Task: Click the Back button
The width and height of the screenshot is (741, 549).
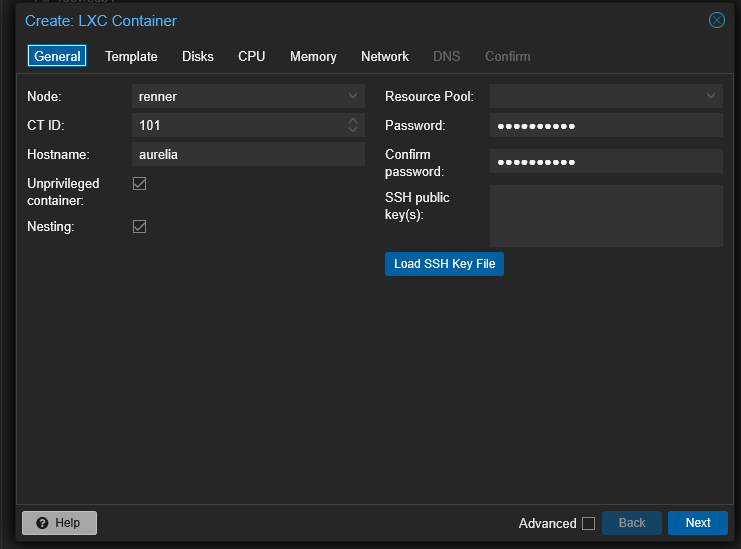Action: click(x=631, y=523)
